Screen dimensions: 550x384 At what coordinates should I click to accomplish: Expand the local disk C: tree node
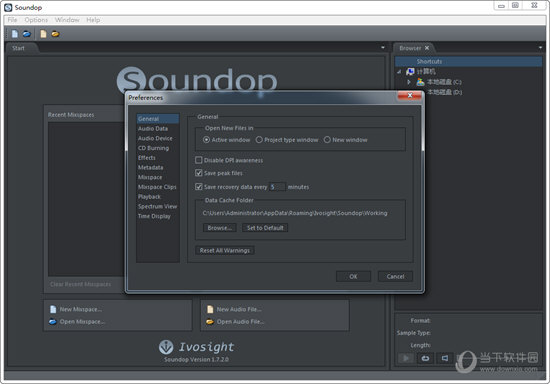[x=409, y=82]
